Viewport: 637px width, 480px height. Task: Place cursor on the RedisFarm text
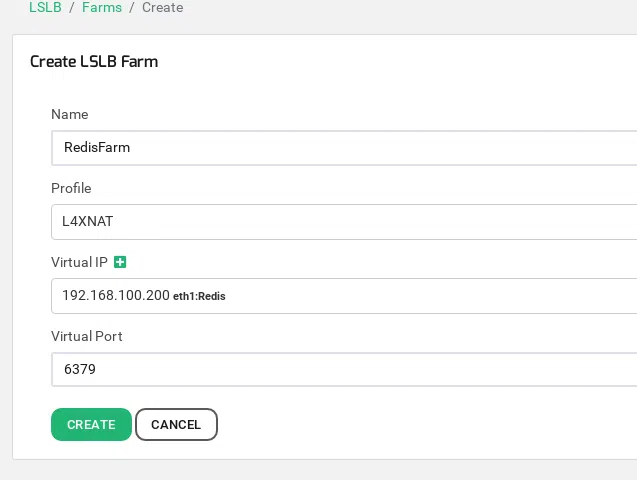(96, 148)
